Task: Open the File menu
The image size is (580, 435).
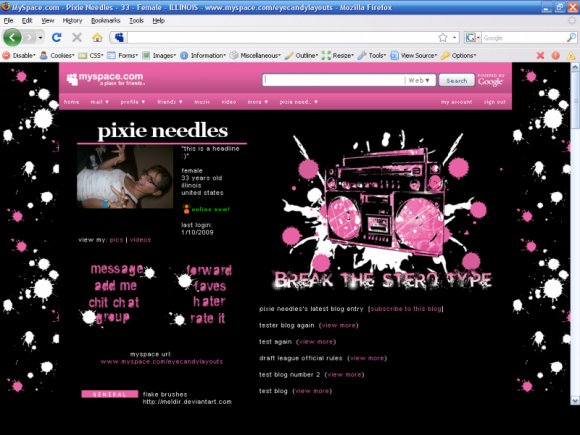Action: point(9,21)
